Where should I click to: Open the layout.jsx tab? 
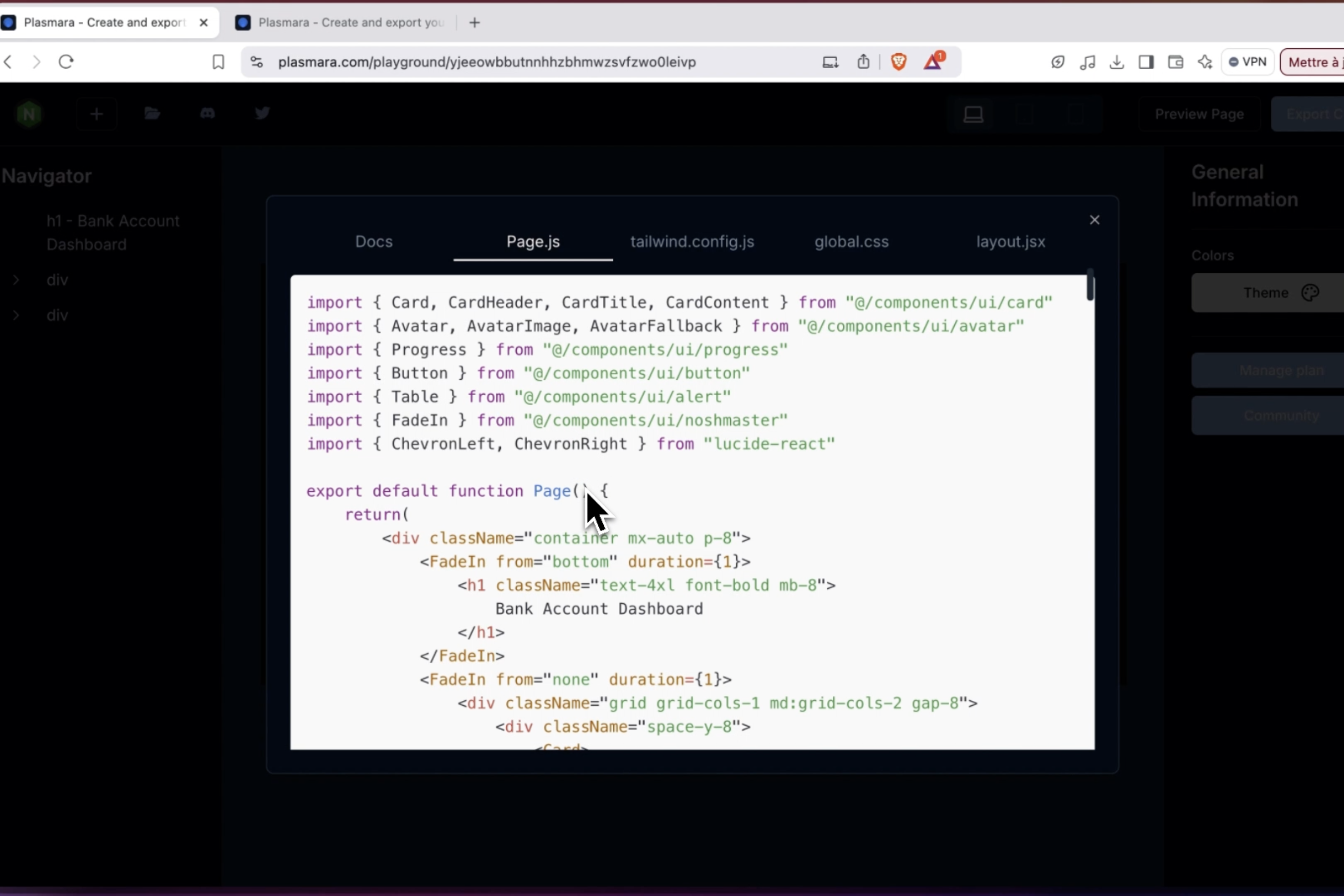(x=1010, y=242)
